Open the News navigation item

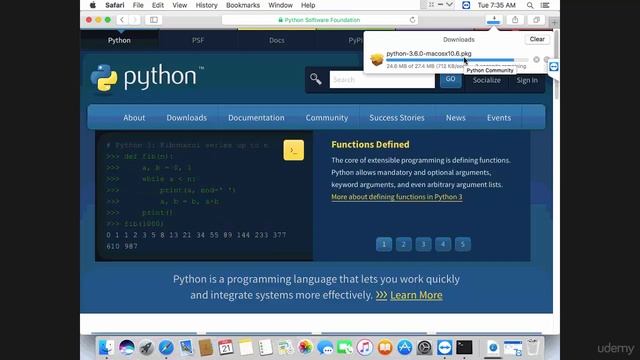[x=456, y=118]
